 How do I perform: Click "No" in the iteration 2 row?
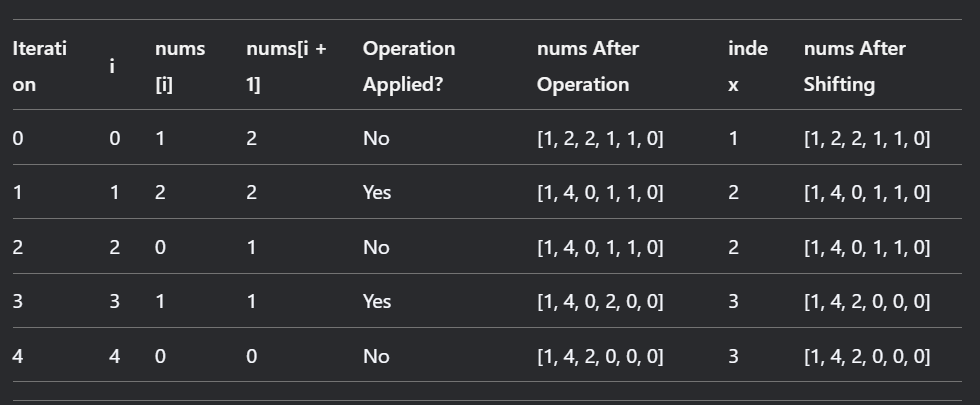point(375,247)
